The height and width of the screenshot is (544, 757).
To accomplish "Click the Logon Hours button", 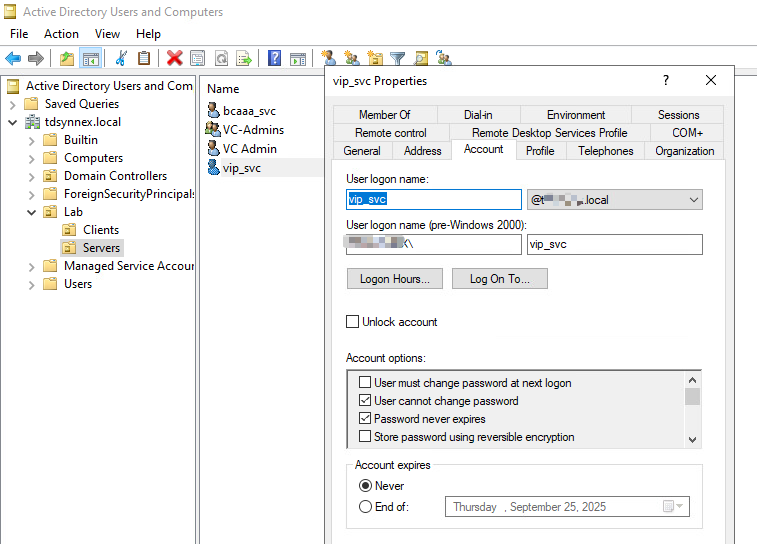I will [x=395, y=279].
